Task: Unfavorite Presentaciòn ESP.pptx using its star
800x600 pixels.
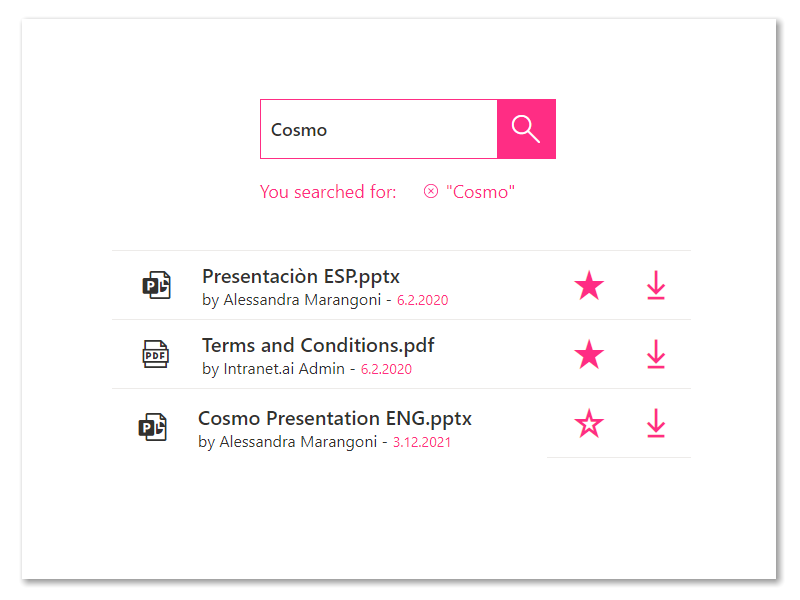Action: click(589, 285)
